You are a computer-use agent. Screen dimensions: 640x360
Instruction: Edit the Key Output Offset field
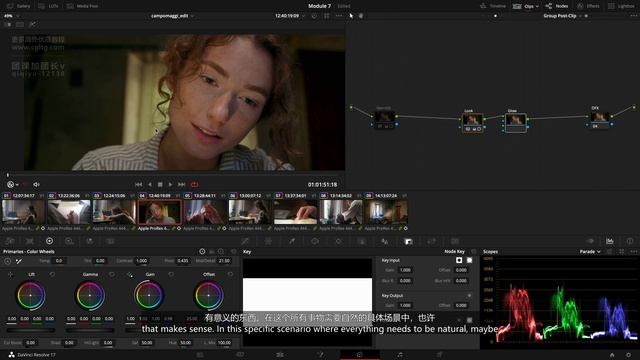pyautogui.click(x=461, y=305)
